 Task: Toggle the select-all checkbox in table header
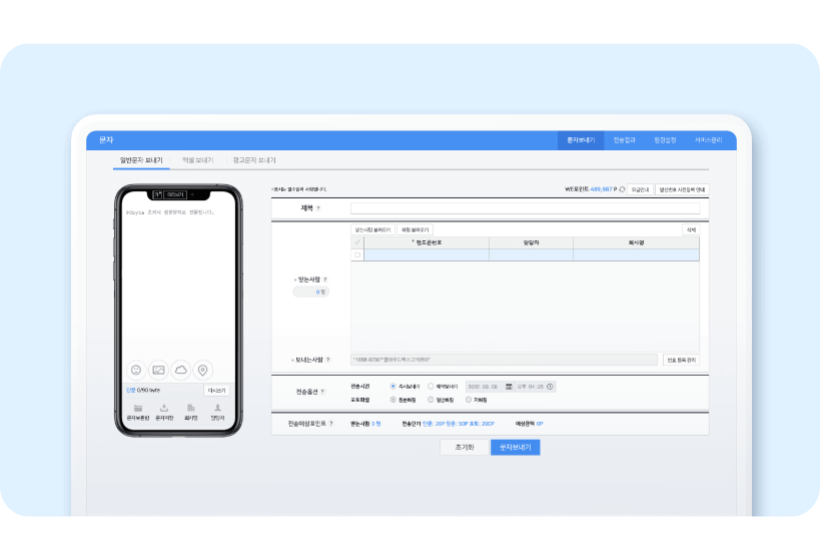click(x=358, y=242)
